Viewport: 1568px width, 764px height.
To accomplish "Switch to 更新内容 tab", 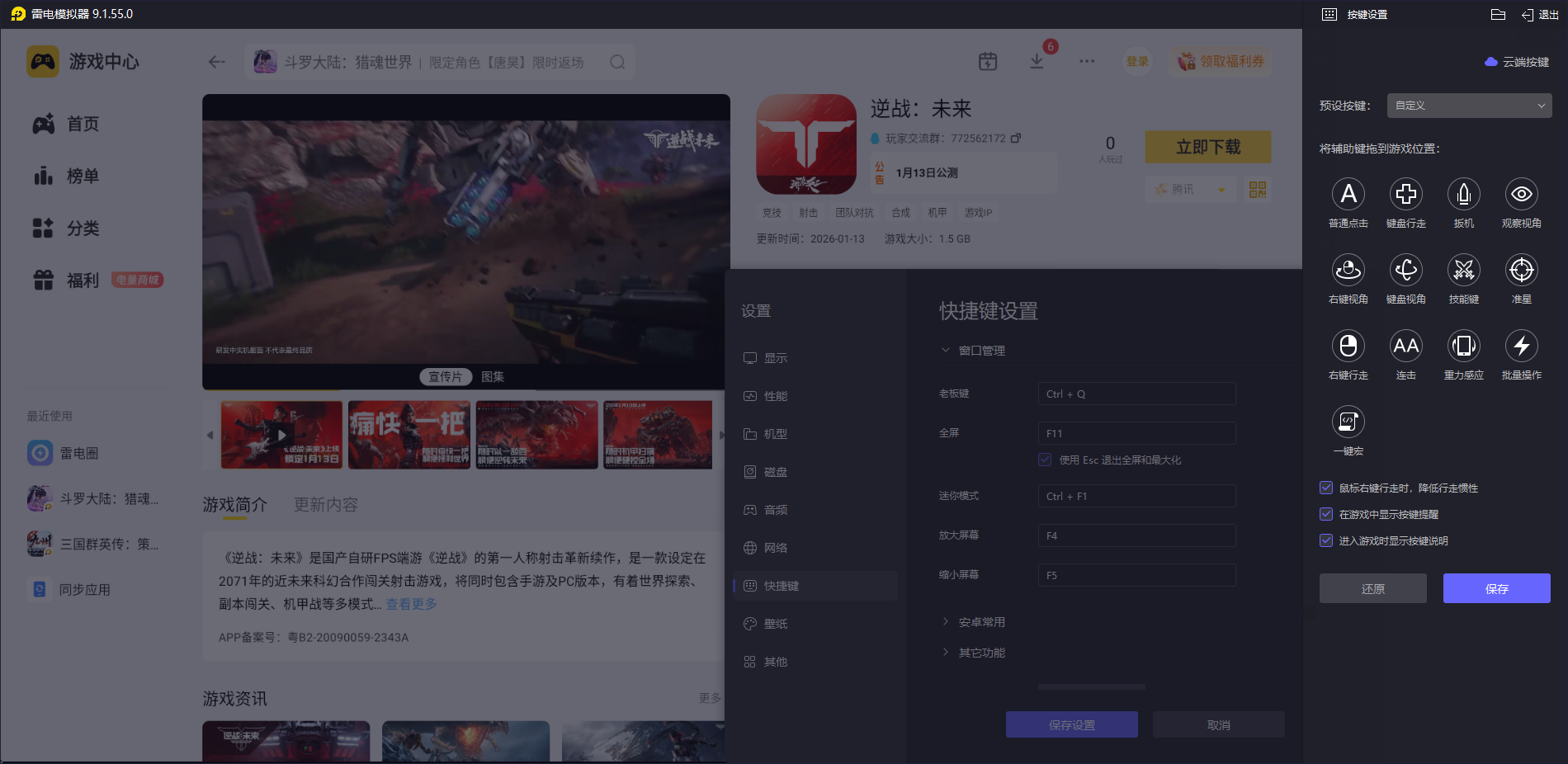I will click(326, 505).
